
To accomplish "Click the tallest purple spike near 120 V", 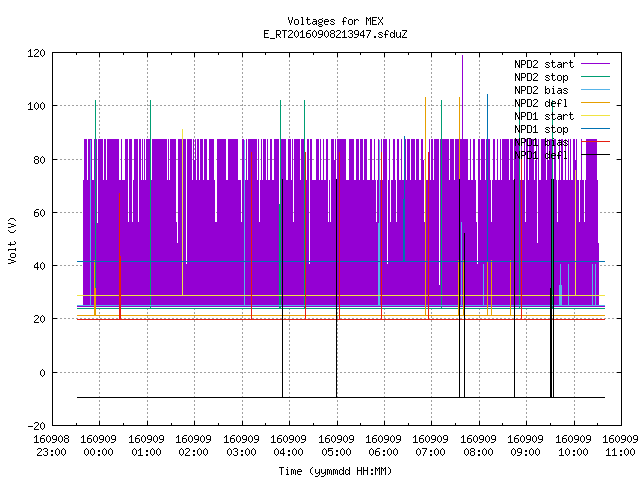I will point(462,97).
